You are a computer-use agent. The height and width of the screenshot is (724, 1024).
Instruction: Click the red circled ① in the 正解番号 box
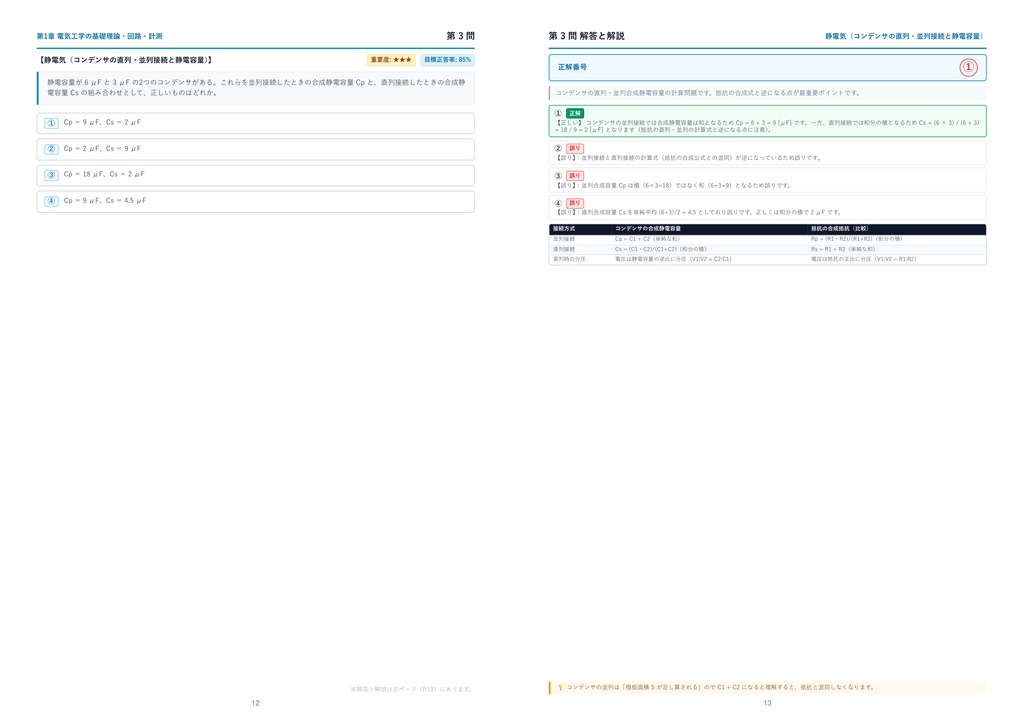pyautogui.click(x=968, y=67)
